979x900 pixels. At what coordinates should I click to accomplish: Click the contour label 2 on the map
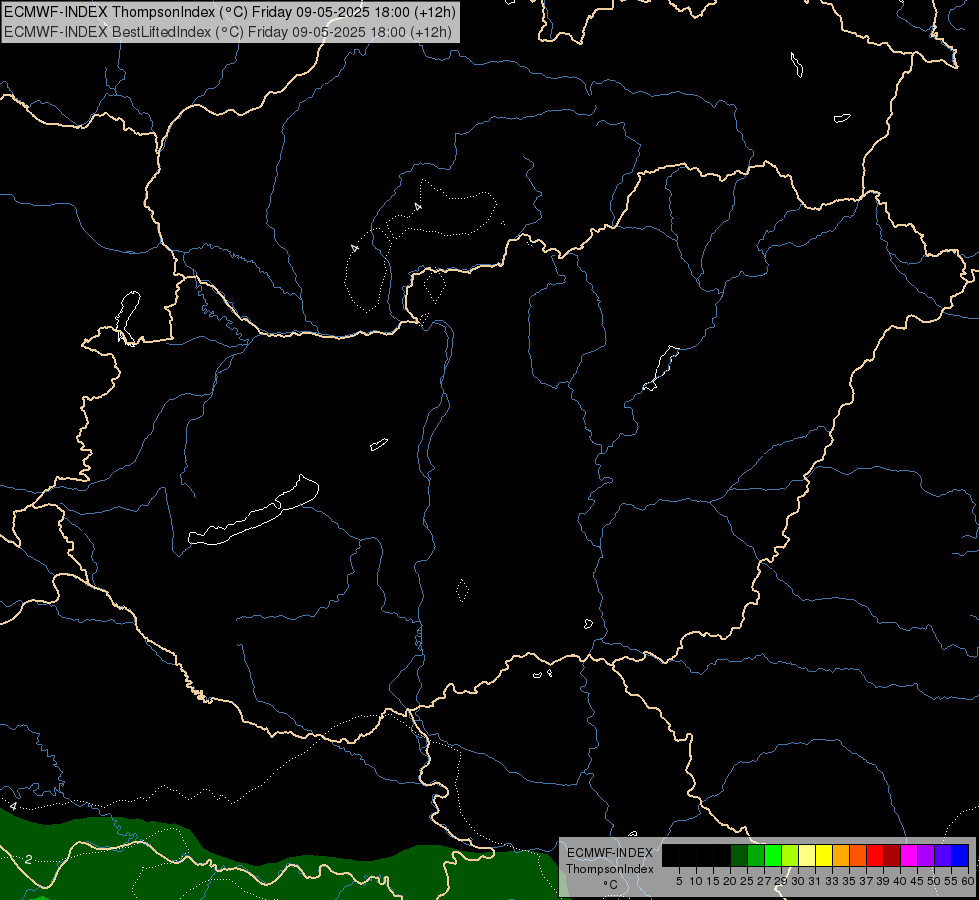(x=29, y=859)
